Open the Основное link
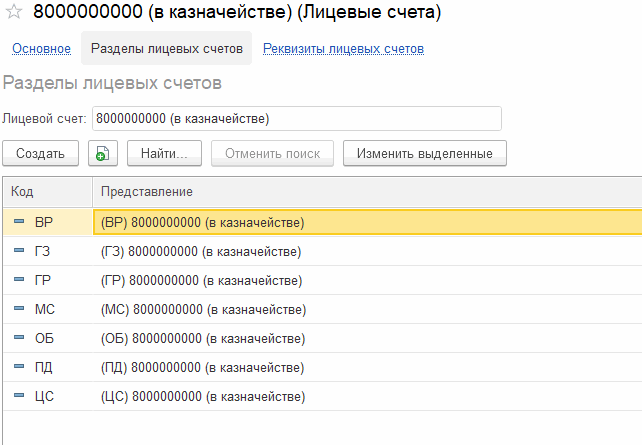Image resolution: width=642 pixels, height=445 pixels. (x=41, y=49)
